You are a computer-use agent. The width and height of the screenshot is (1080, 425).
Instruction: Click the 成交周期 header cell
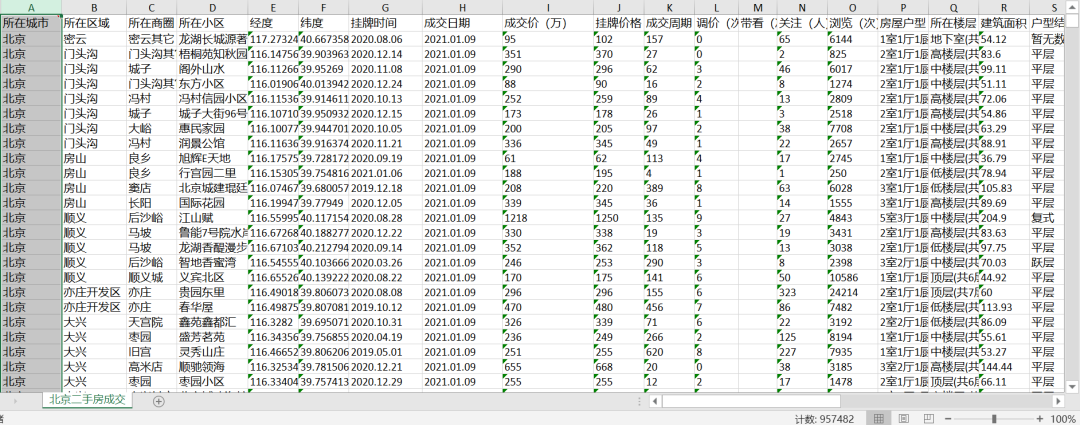coord(669,23)
